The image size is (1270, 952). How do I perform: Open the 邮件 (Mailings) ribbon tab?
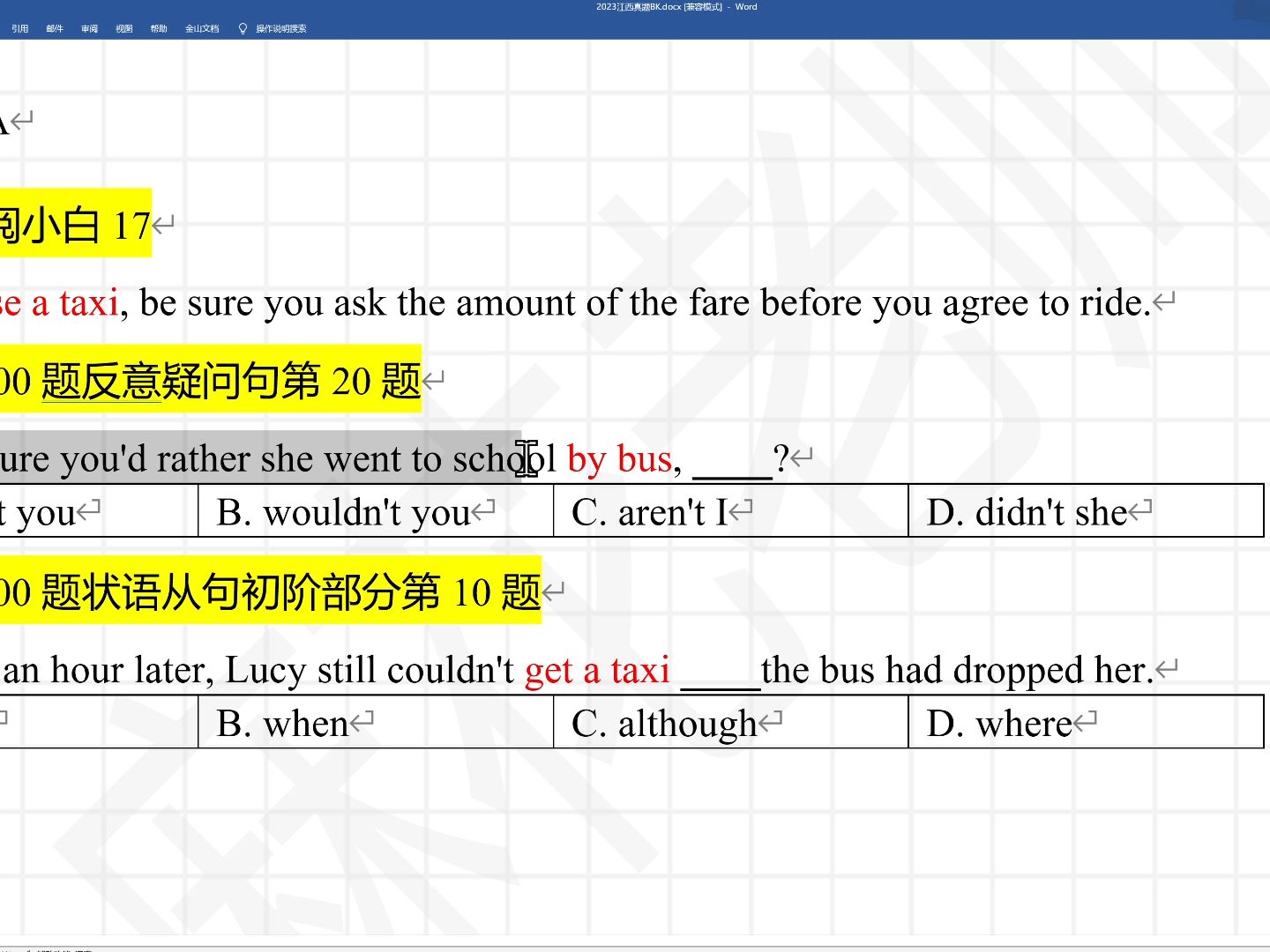(55, 29)
